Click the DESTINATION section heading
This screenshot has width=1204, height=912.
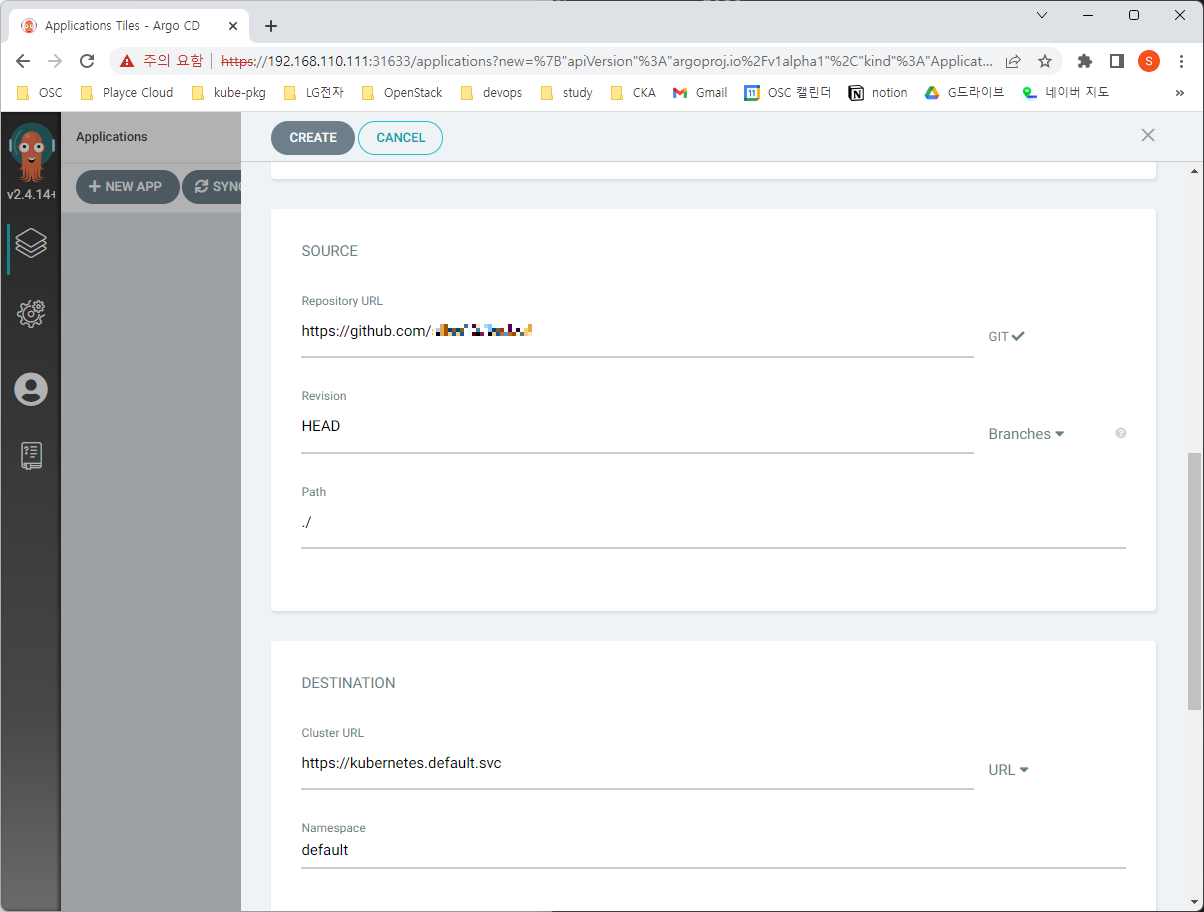(x=348, y=683)
